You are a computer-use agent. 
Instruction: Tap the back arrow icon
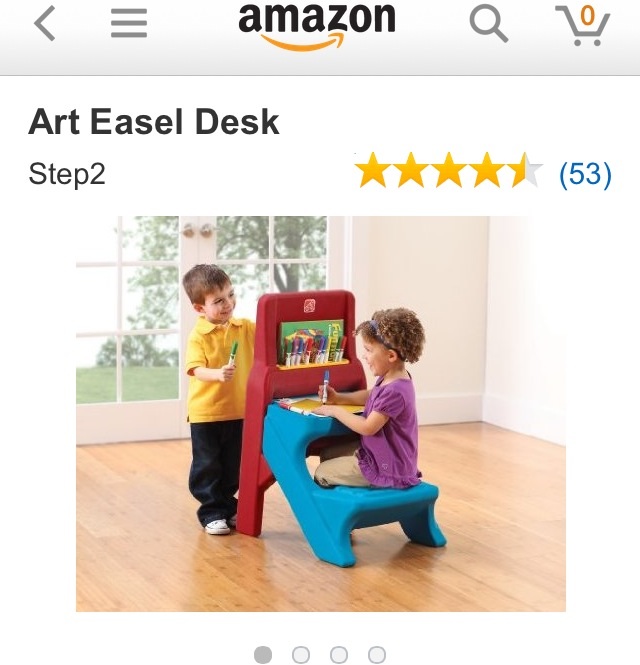pyautogui.click(x=45, y=23)
